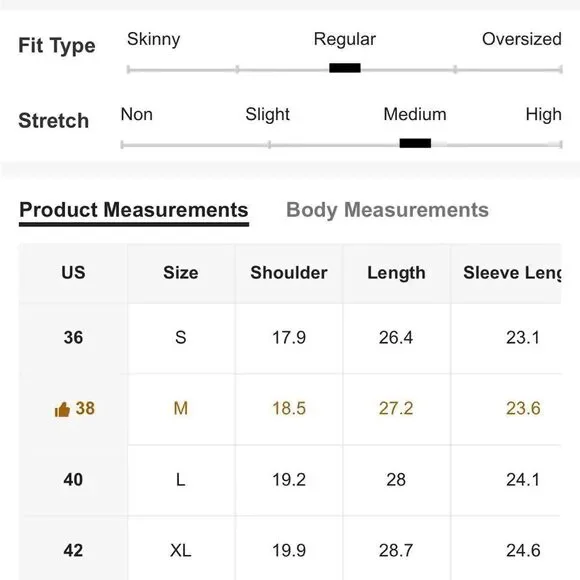Click the Fit Type slider black marker
580x580 pixels.
(x=345, y=68)
